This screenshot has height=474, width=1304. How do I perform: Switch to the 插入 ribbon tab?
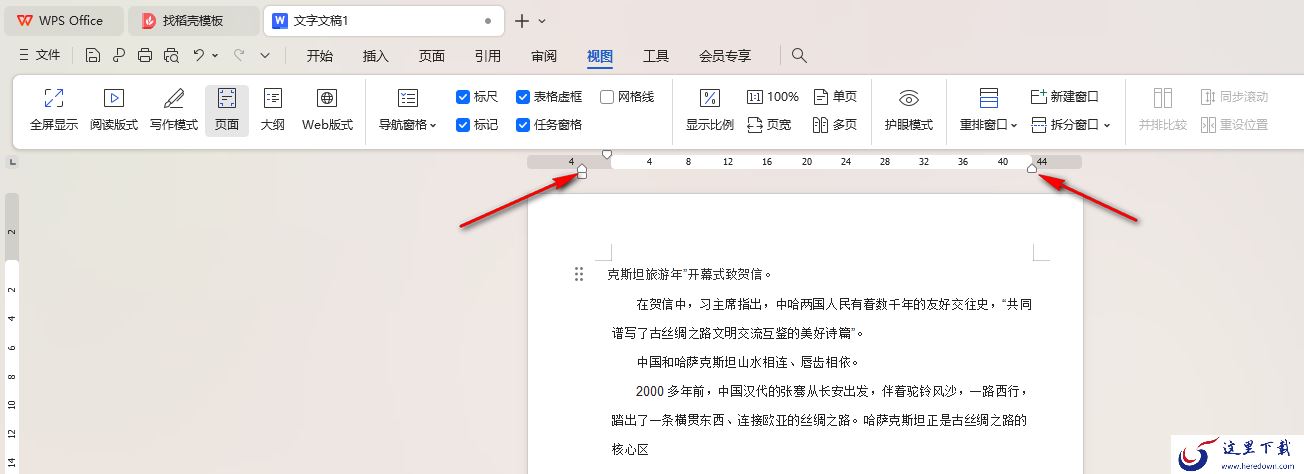[376, 56]
